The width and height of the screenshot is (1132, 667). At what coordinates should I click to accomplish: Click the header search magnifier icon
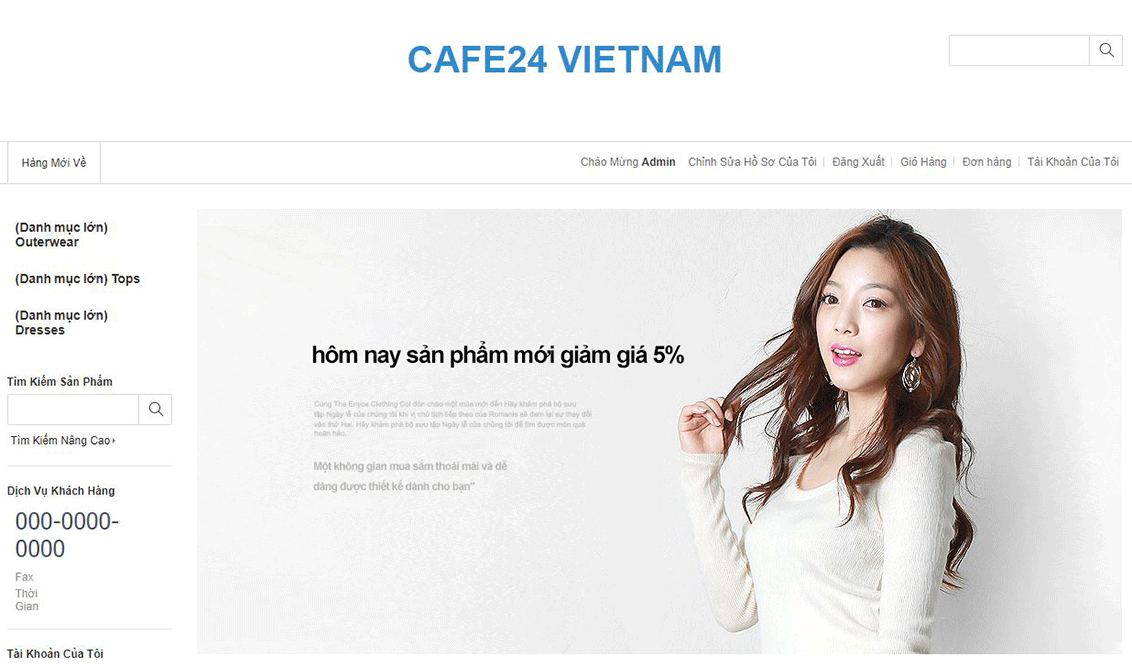(x=1106, y=51)
